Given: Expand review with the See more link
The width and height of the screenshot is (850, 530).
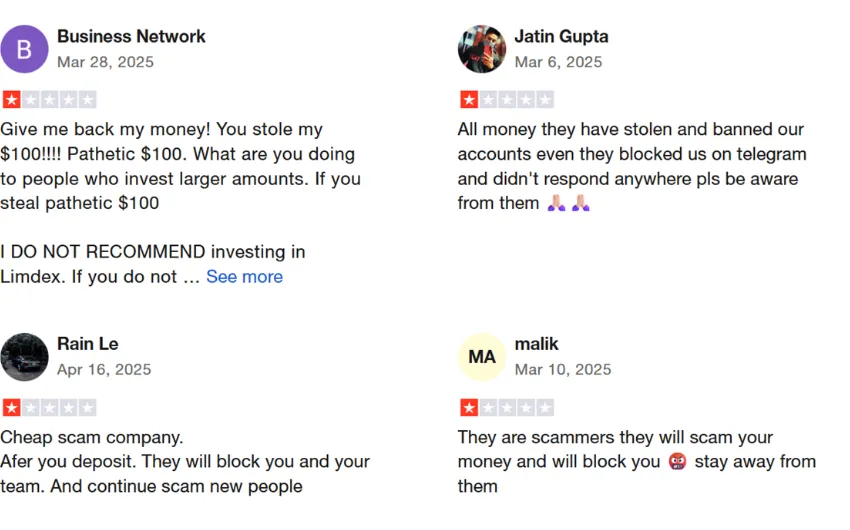Looking at the screenshot, I should coord(244,276).
